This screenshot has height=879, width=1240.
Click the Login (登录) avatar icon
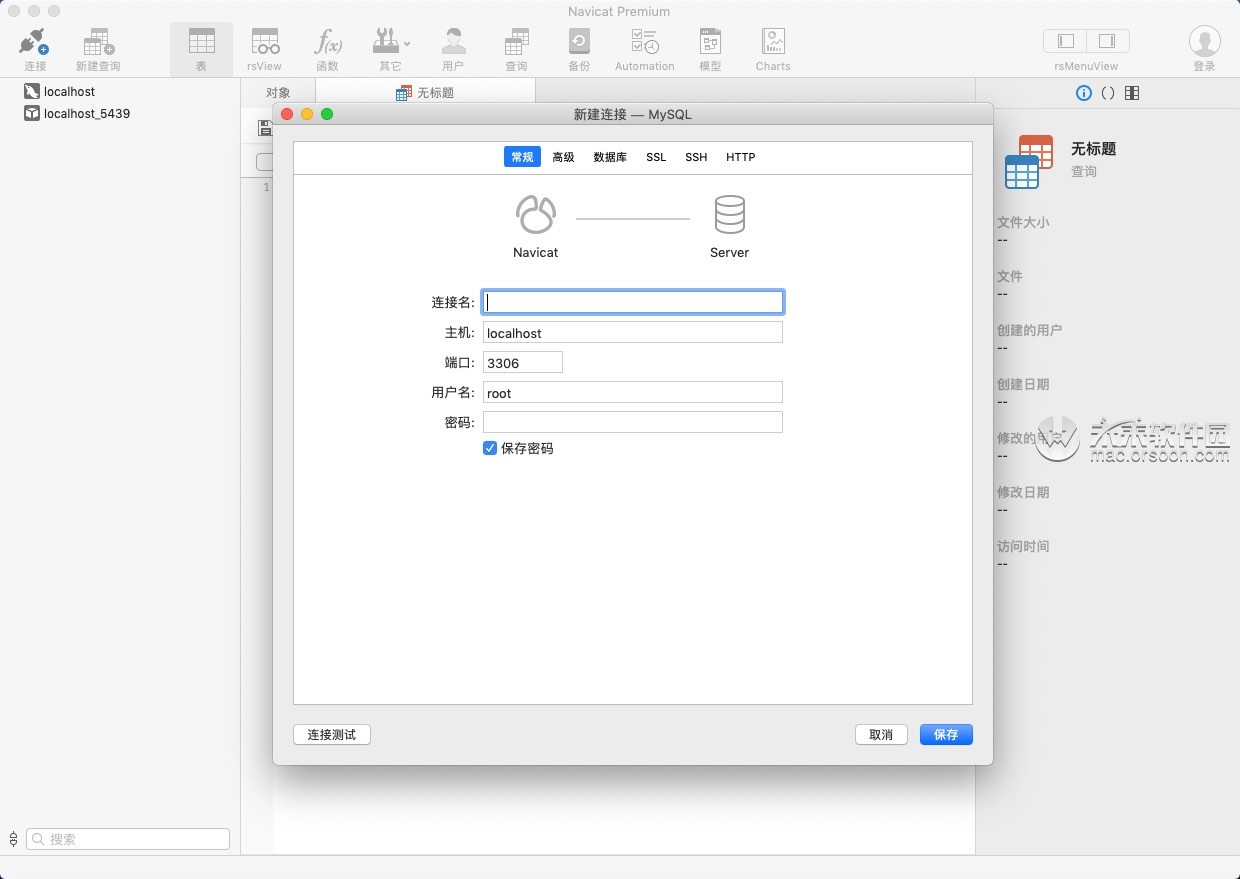1204,41
